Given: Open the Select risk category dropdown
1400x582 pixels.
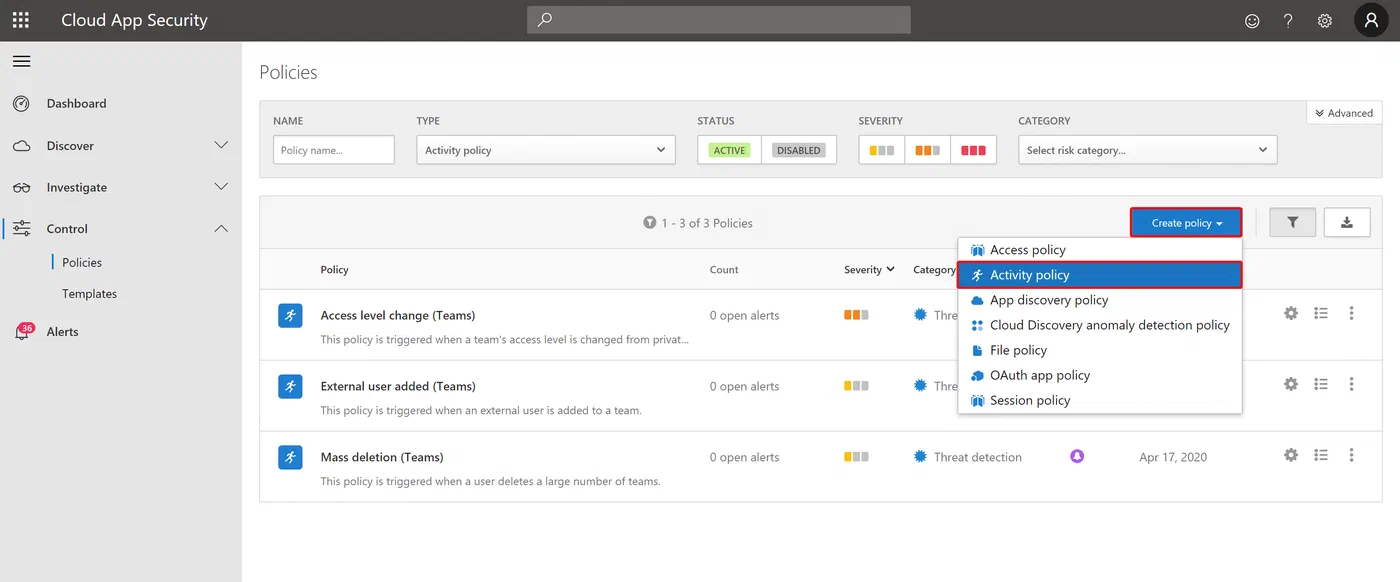Looking at the screenshot, I should 1148,150.
